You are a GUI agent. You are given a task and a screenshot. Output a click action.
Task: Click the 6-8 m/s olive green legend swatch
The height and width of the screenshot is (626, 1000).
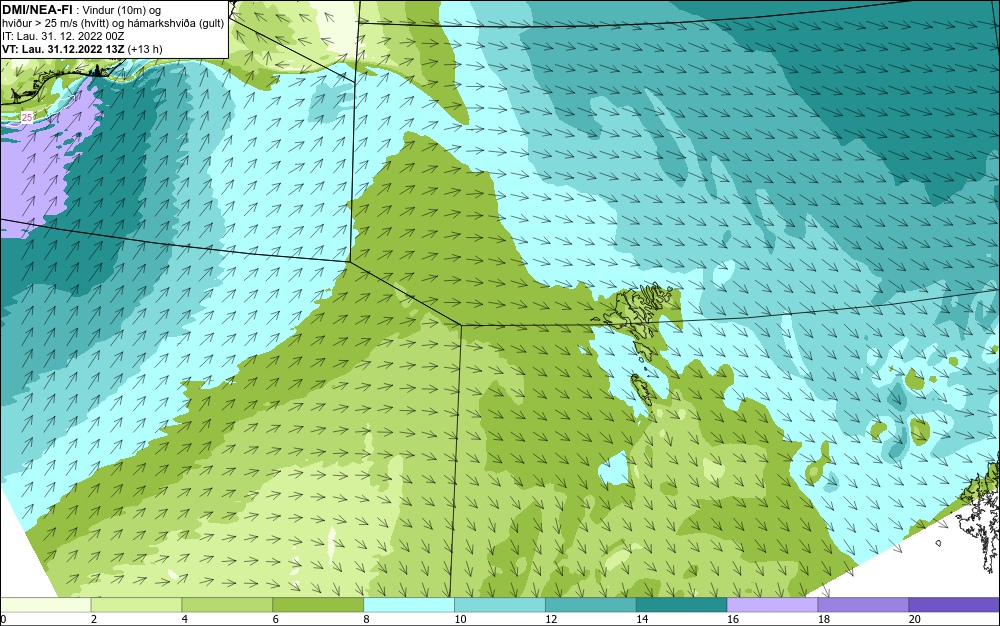pyautogui.click(x=318, y=605)
